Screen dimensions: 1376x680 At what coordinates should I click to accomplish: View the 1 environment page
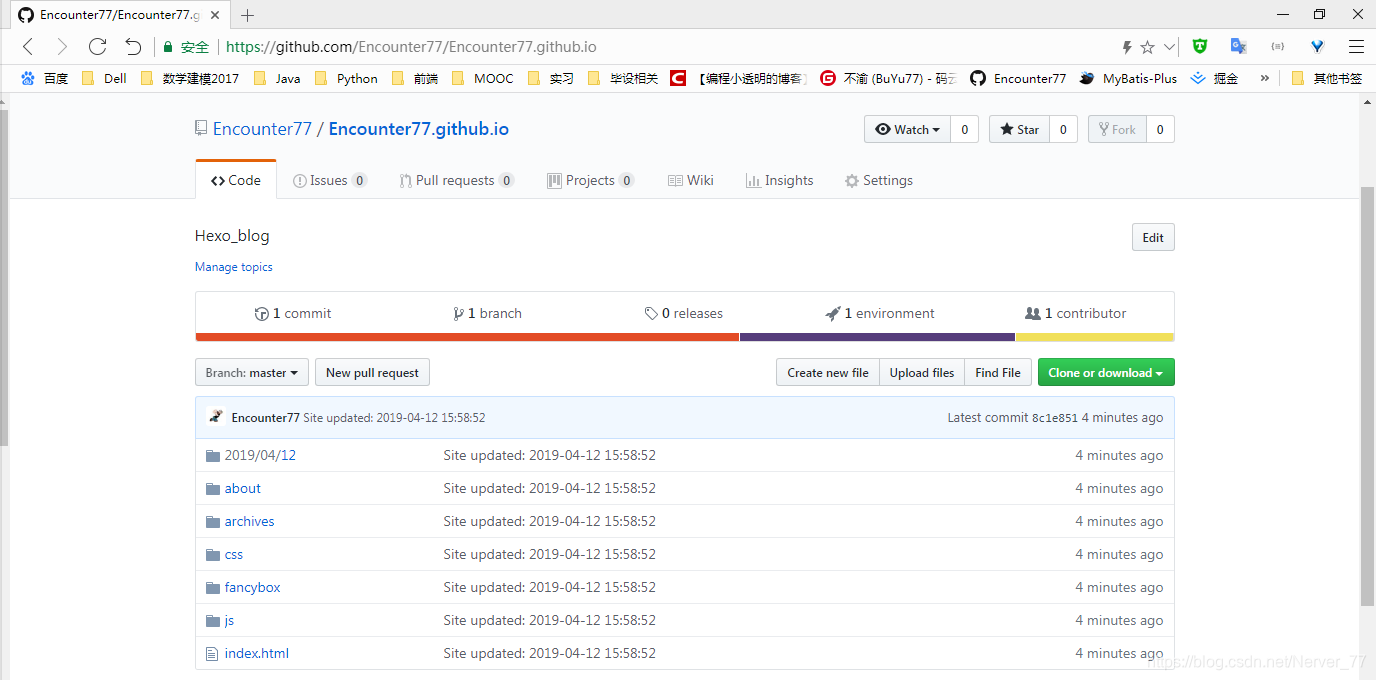(x=880, y=313)
